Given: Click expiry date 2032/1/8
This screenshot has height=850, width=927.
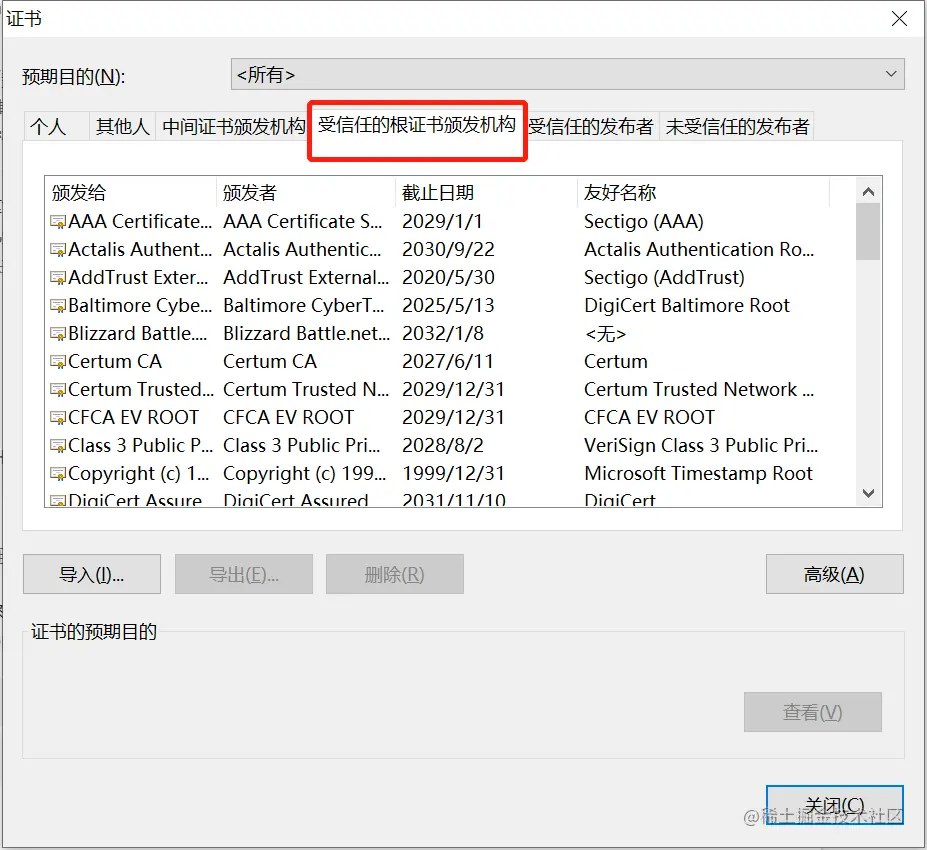Looking at the screenshot, I should pos(443,333).
